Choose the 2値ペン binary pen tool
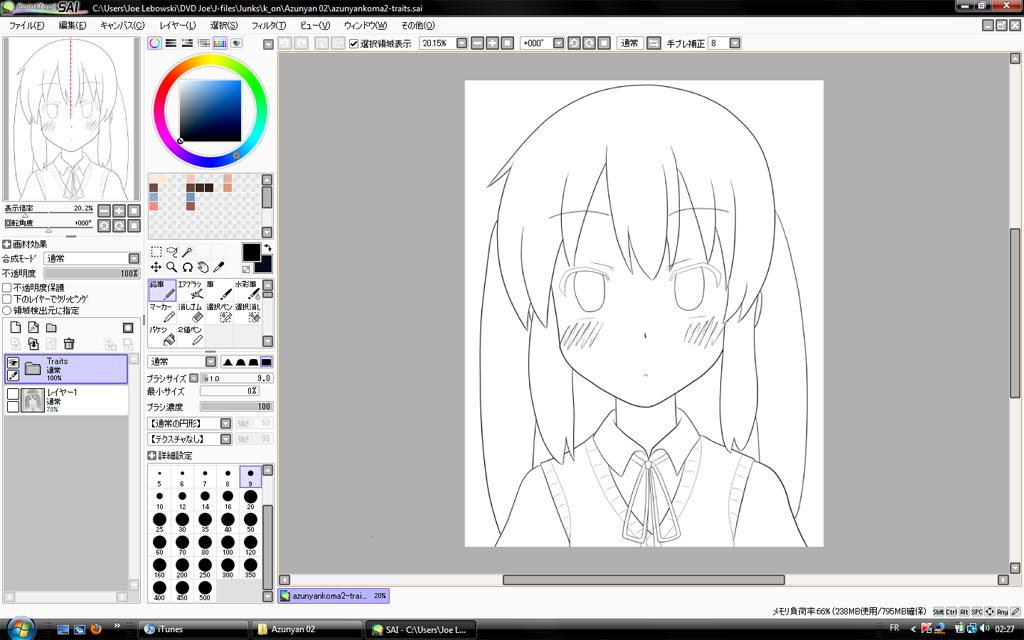The image size is (1024, 640). click(x=190, y=336)
